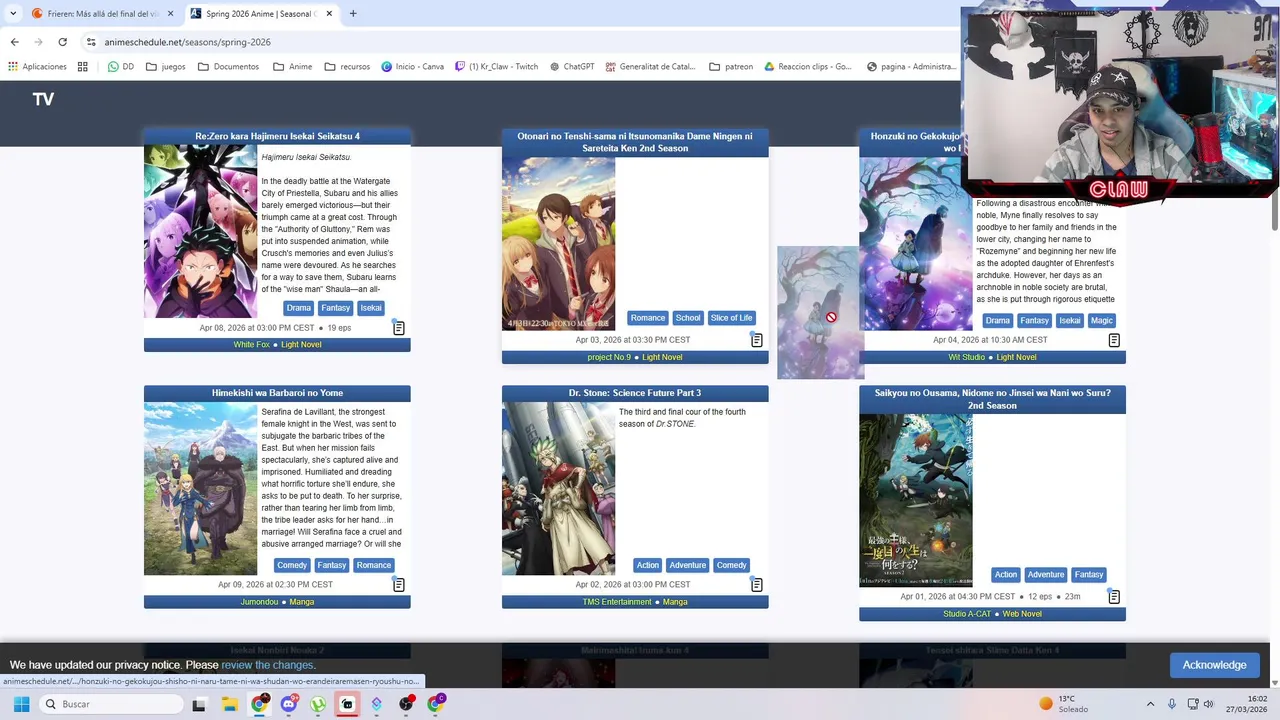Open the patreon bookmark folder
Viewport: 1280px width, 720px height.
point(731,67)
